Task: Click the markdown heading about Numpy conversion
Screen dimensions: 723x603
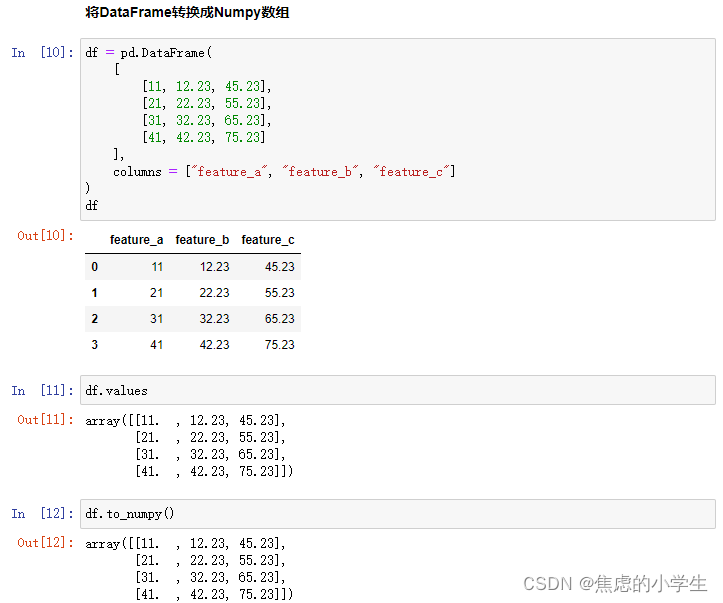Action: pyautogui.click(x=188, y=14)
